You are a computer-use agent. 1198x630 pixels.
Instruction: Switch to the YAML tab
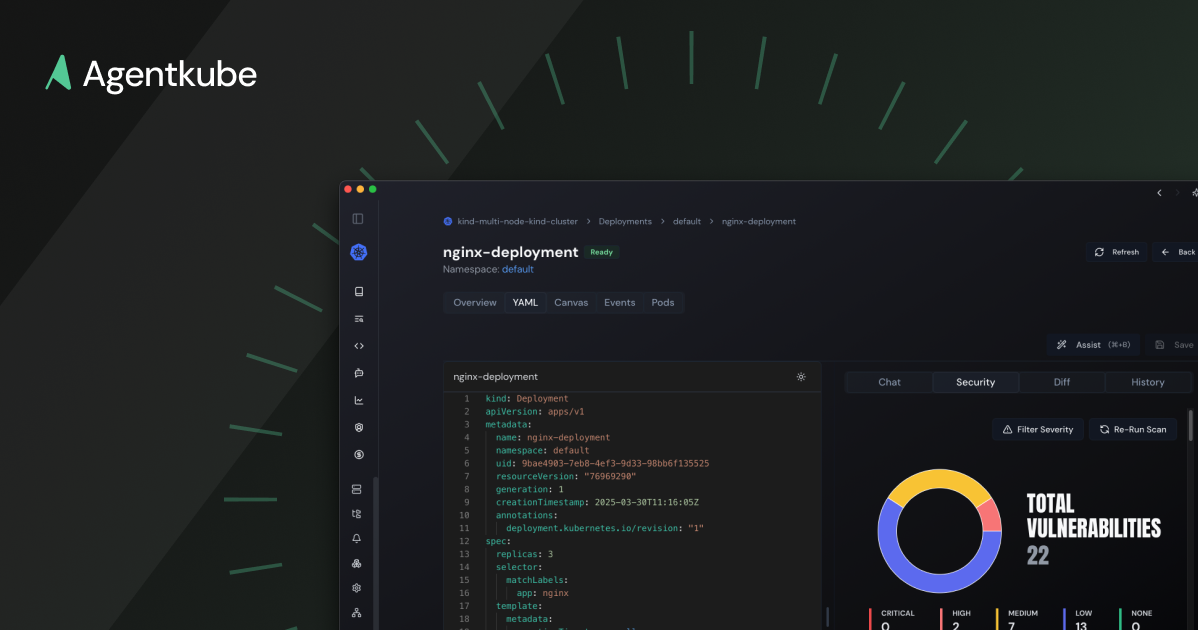coord(525,302)
